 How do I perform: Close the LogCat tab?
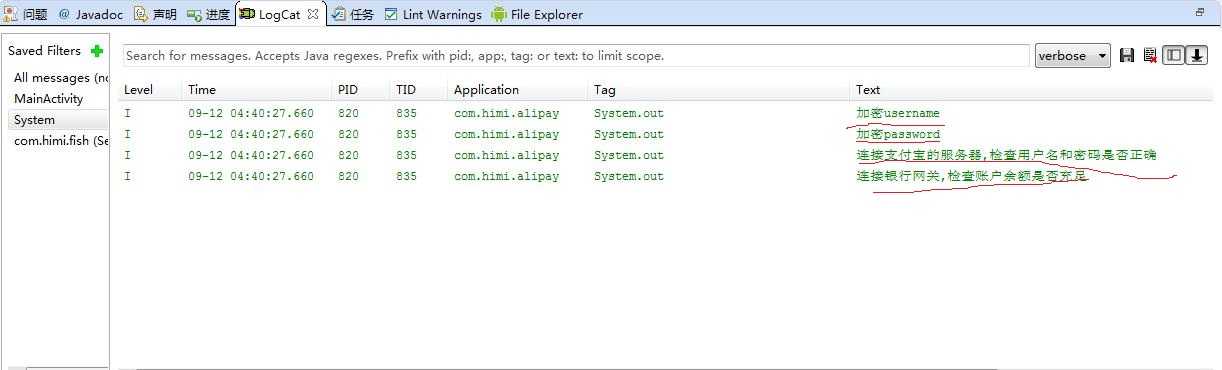[x=313, y=14]
